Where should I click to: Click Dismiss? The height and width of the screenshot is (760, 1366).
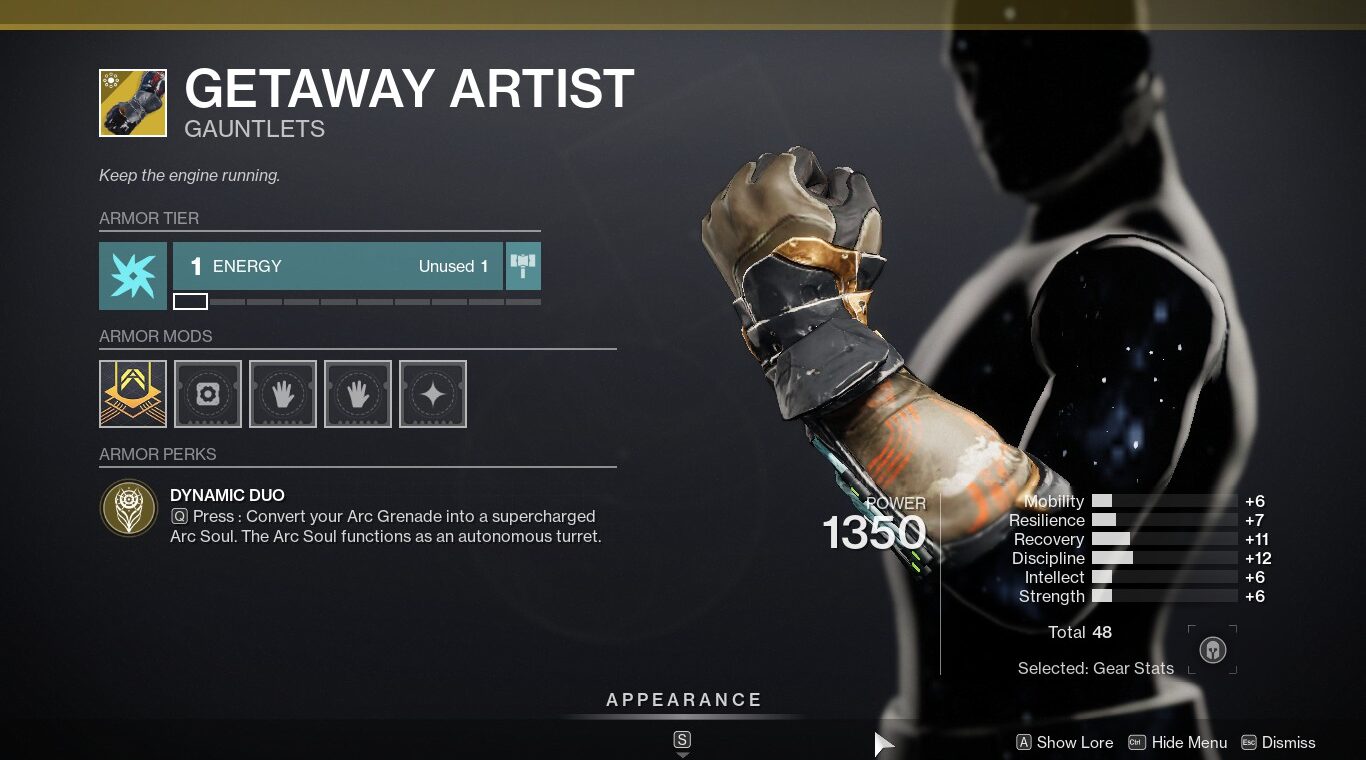(1278, 742)
